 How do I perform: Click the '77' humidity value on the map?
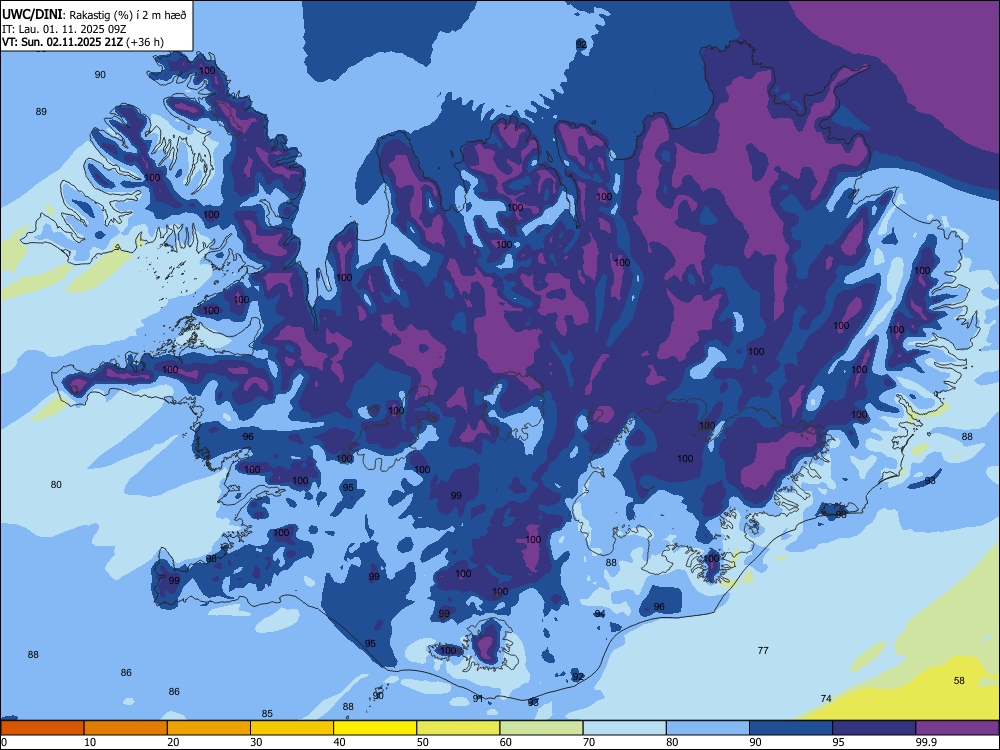click(x=763, y=651)
